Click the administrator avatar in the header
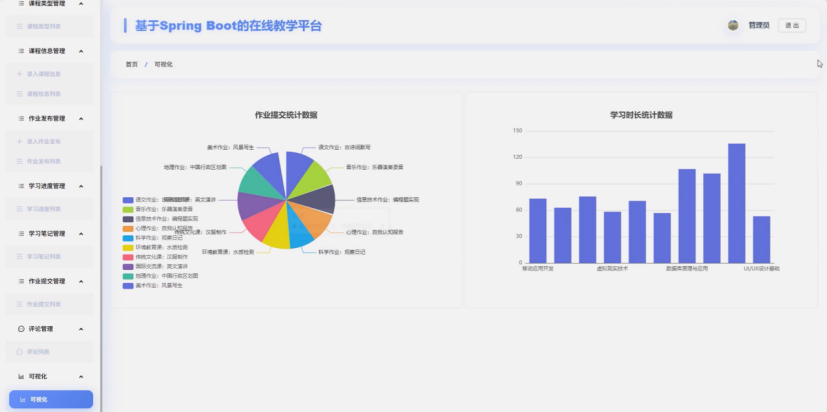The width and height of the screenshot is (827, 412). pyautogui.click(x=733, y=25)
